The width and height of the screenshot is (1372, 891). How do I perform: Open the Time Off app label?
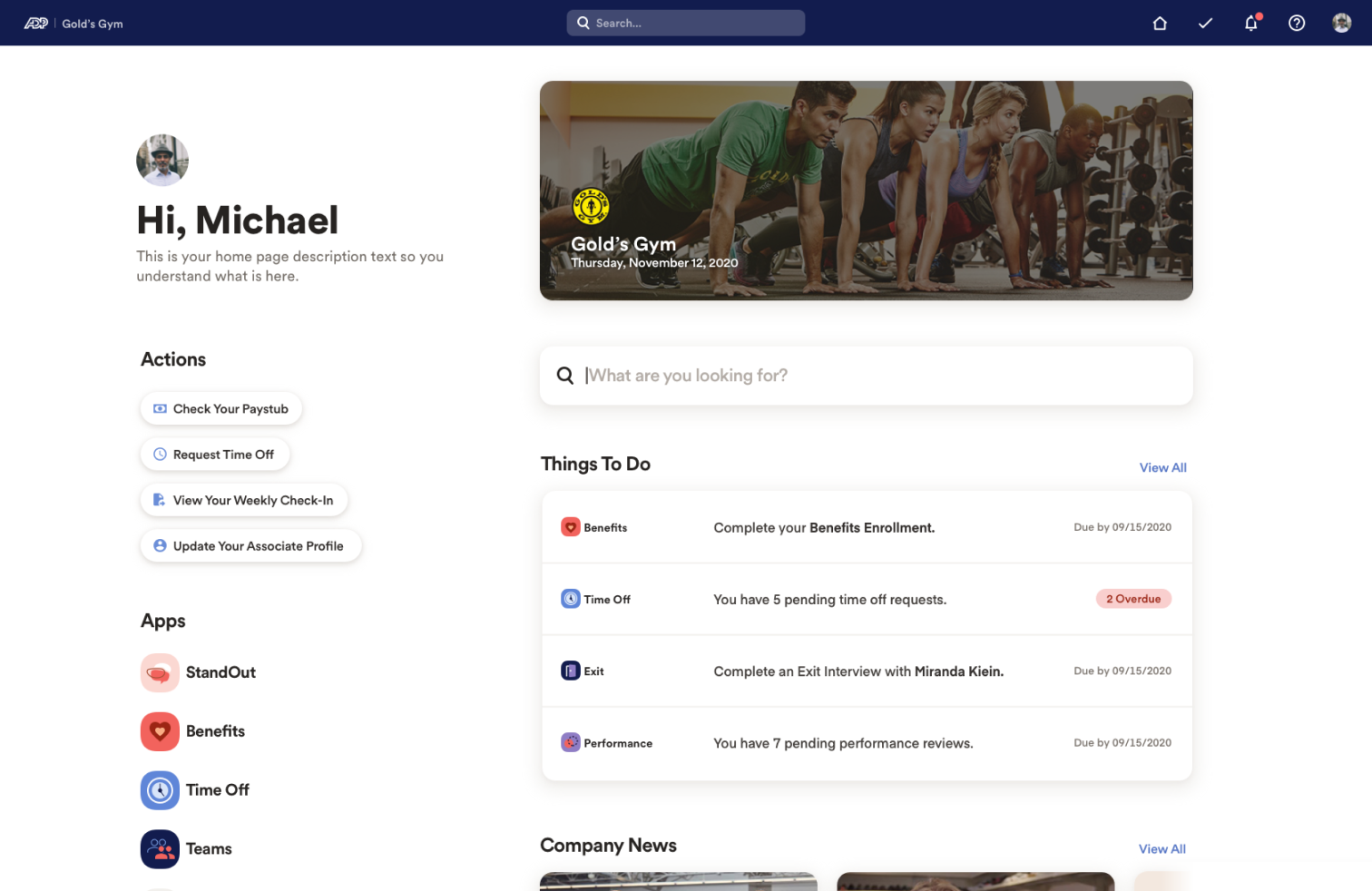tap(218, 790)
